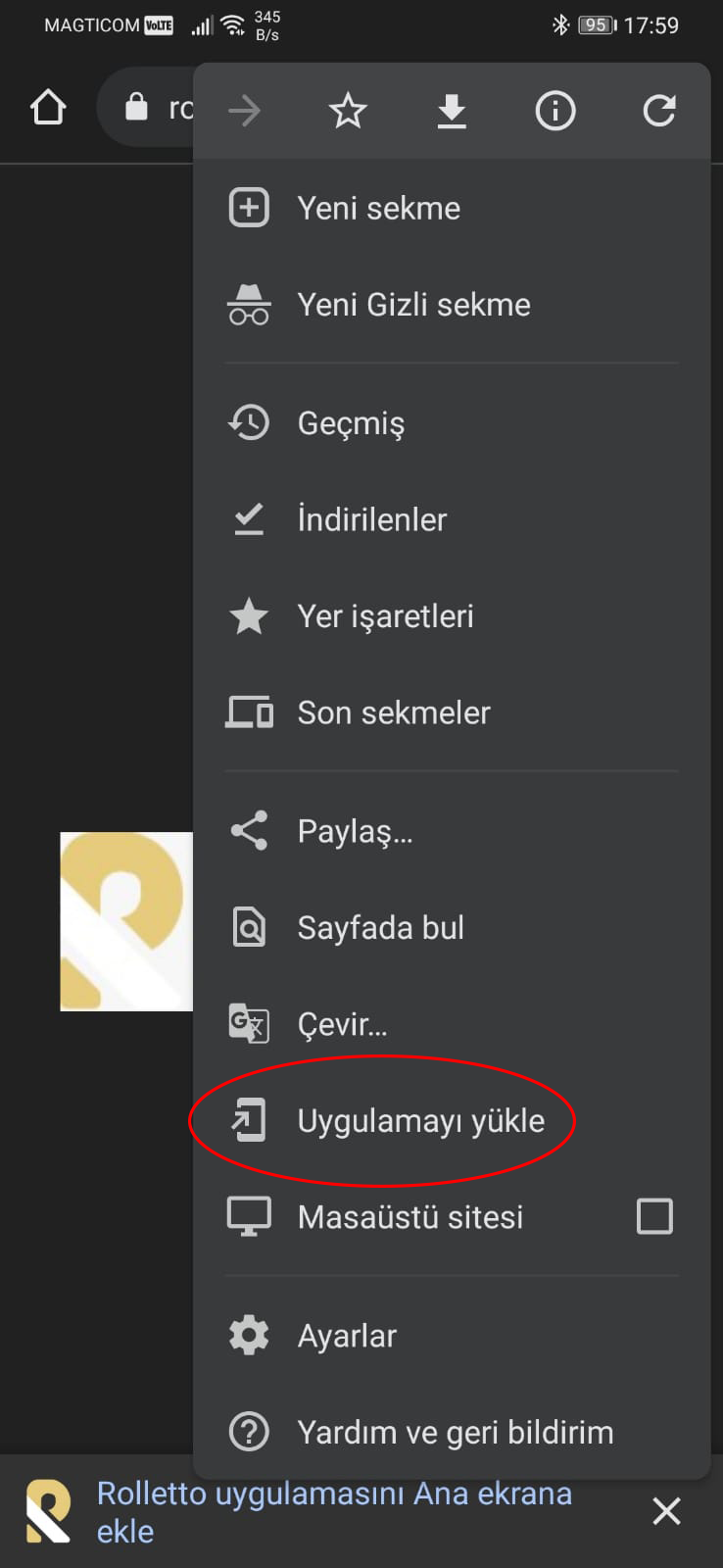Enable the Masaüstü sitesi checkbox
Screen dimensions: 723x1568
coord(654,1216)
